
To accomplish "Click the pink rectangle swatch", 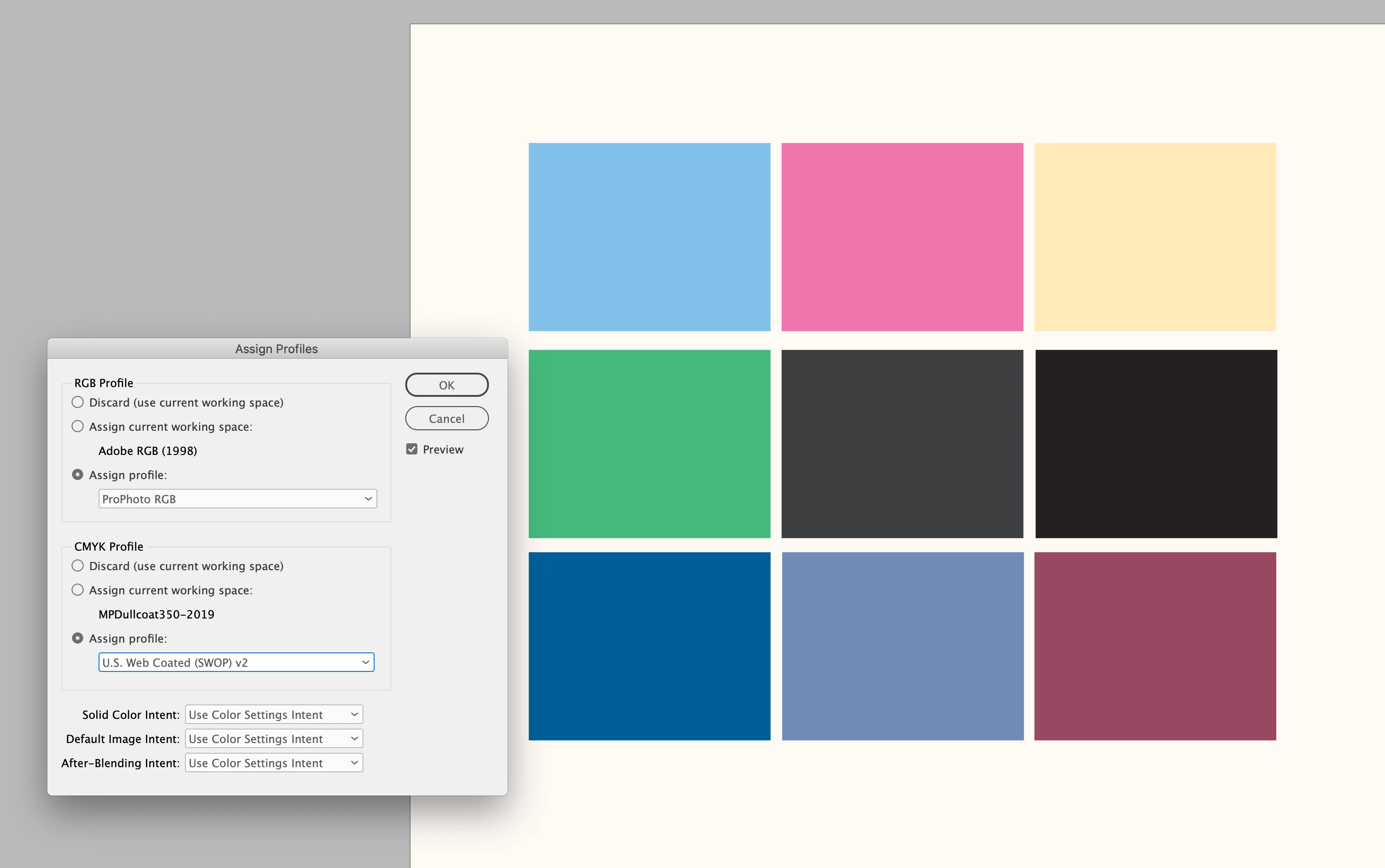I will (902, 237).
